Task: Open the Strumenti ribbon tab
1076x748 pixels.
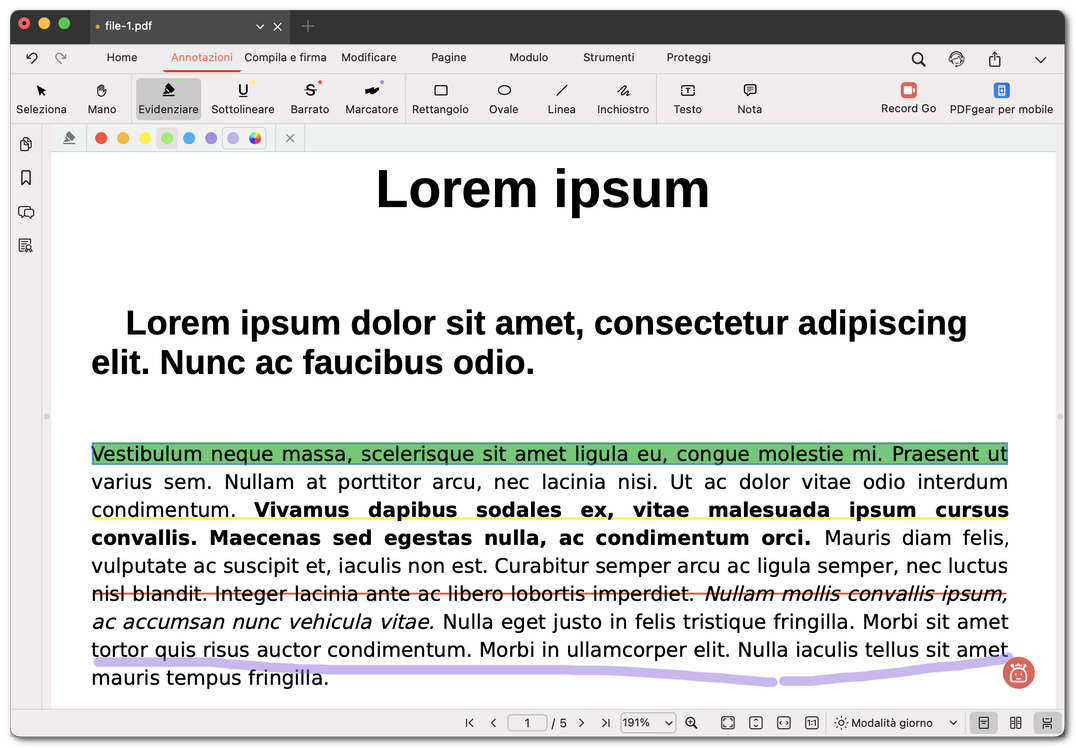Action: tap(608, 57)
